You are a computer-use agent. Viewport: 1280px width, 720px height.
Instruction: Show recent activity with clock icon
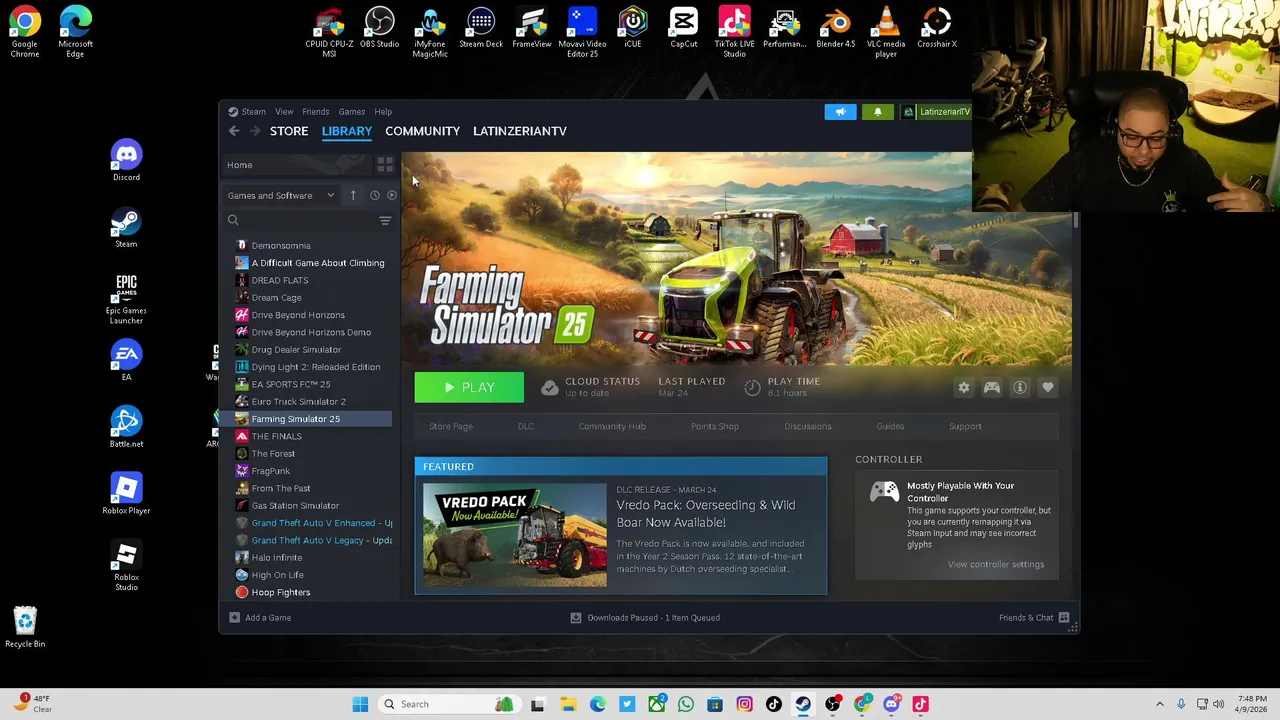tap(375, 196)
